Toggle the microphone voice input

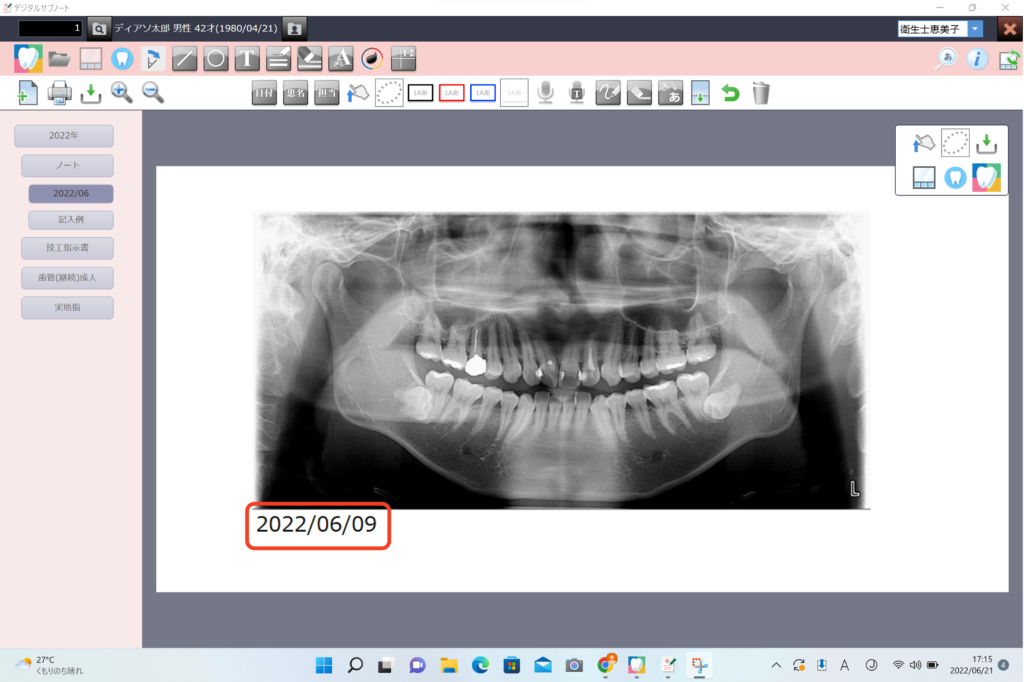coord(545,93)
